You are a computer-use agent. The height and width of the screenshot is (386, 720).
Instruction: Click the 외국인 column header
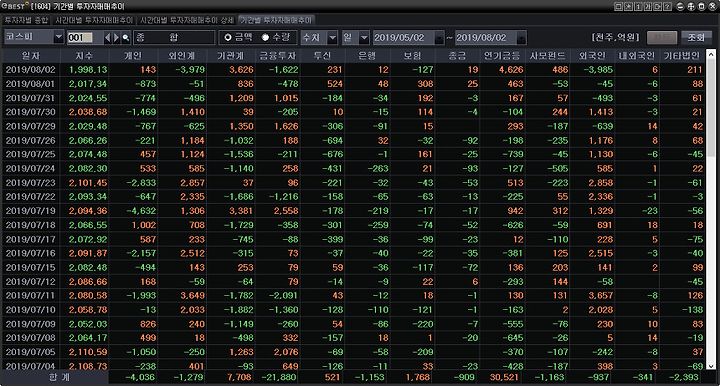[x=592, y=56]
